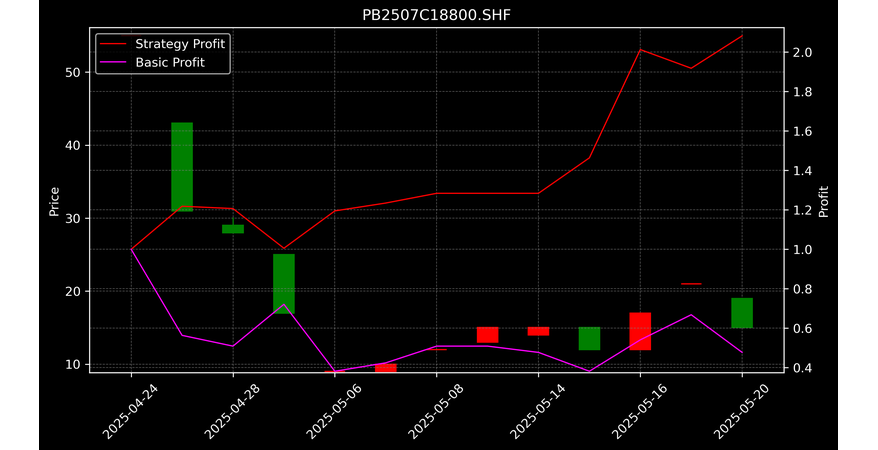Screen dimensions: 878x450
Task: Click the profit tick value 1.4
Action: (x=800, y=171)
